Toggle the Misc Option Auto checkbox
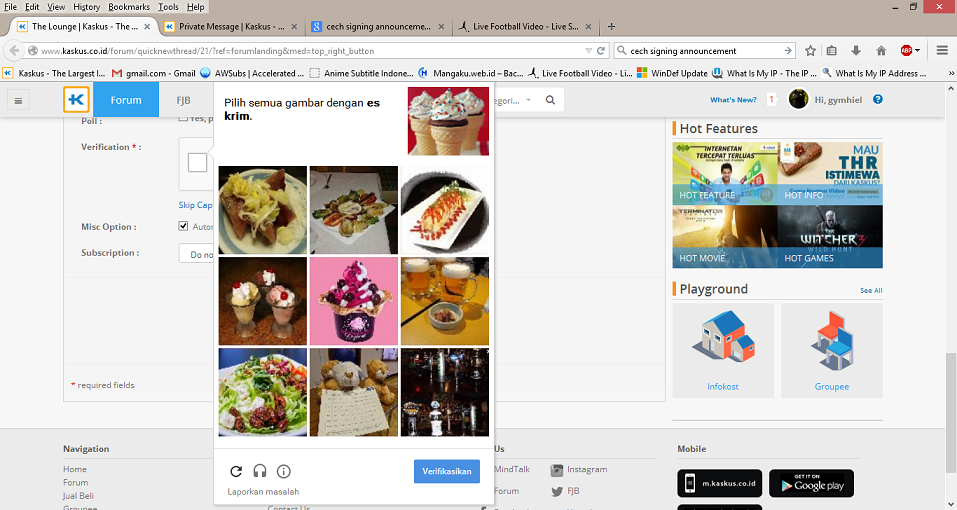 pyautogui.click(x=183, y=226)
